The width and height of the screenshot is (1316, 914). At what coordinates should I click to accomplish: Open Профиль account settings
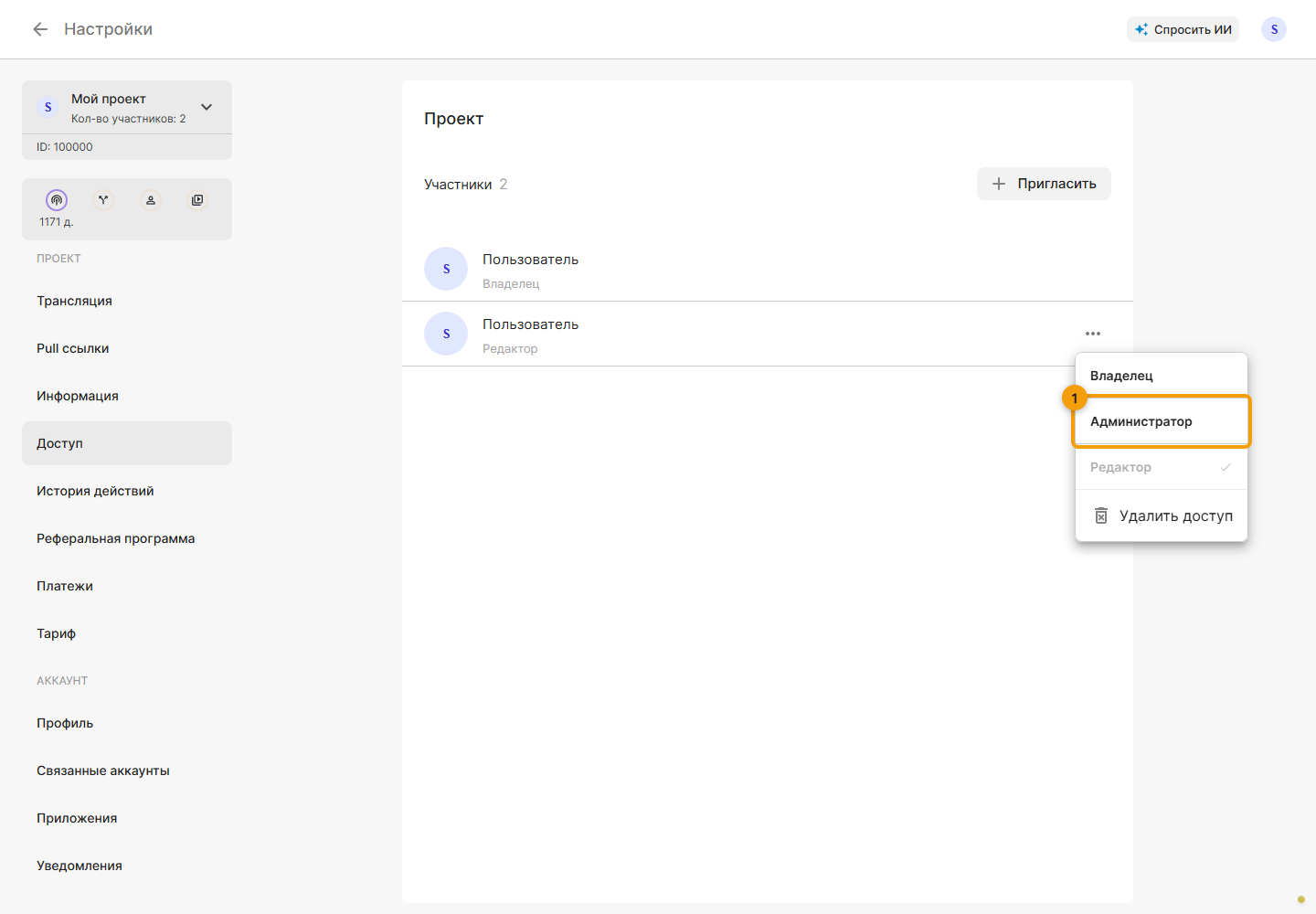[127, 723]
